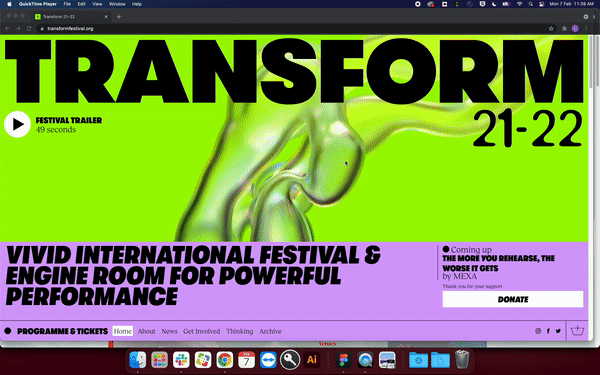Open the key password app in dock
The image size is (600, 375).
tap(290, 360)
